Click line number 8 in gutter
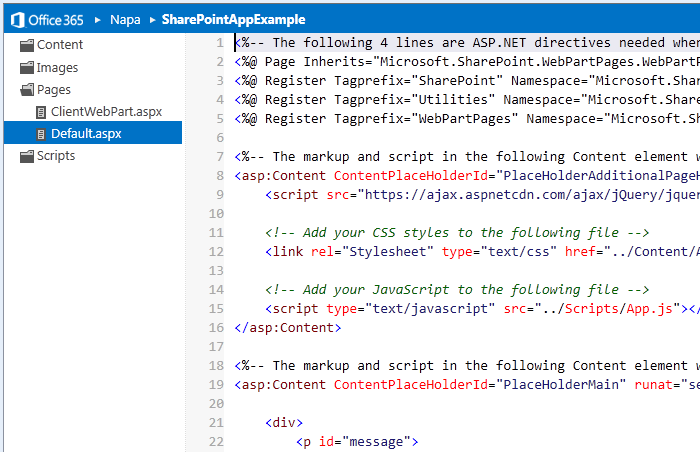Viewport: 700px width, 452px height. (x=220, y=176)
